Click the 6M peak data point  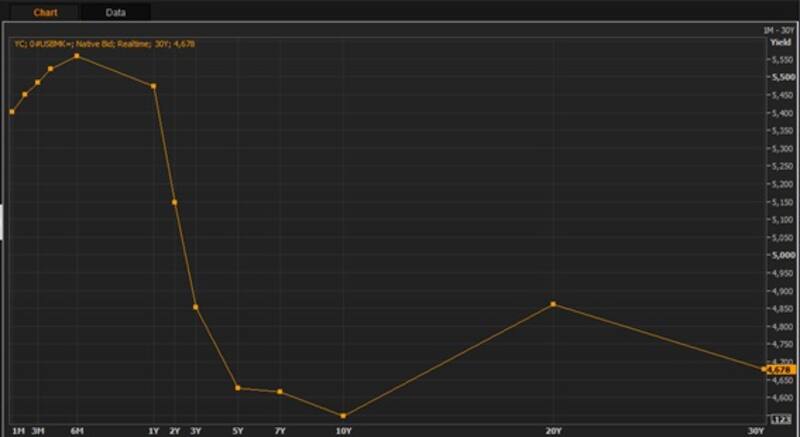(76, 56)
